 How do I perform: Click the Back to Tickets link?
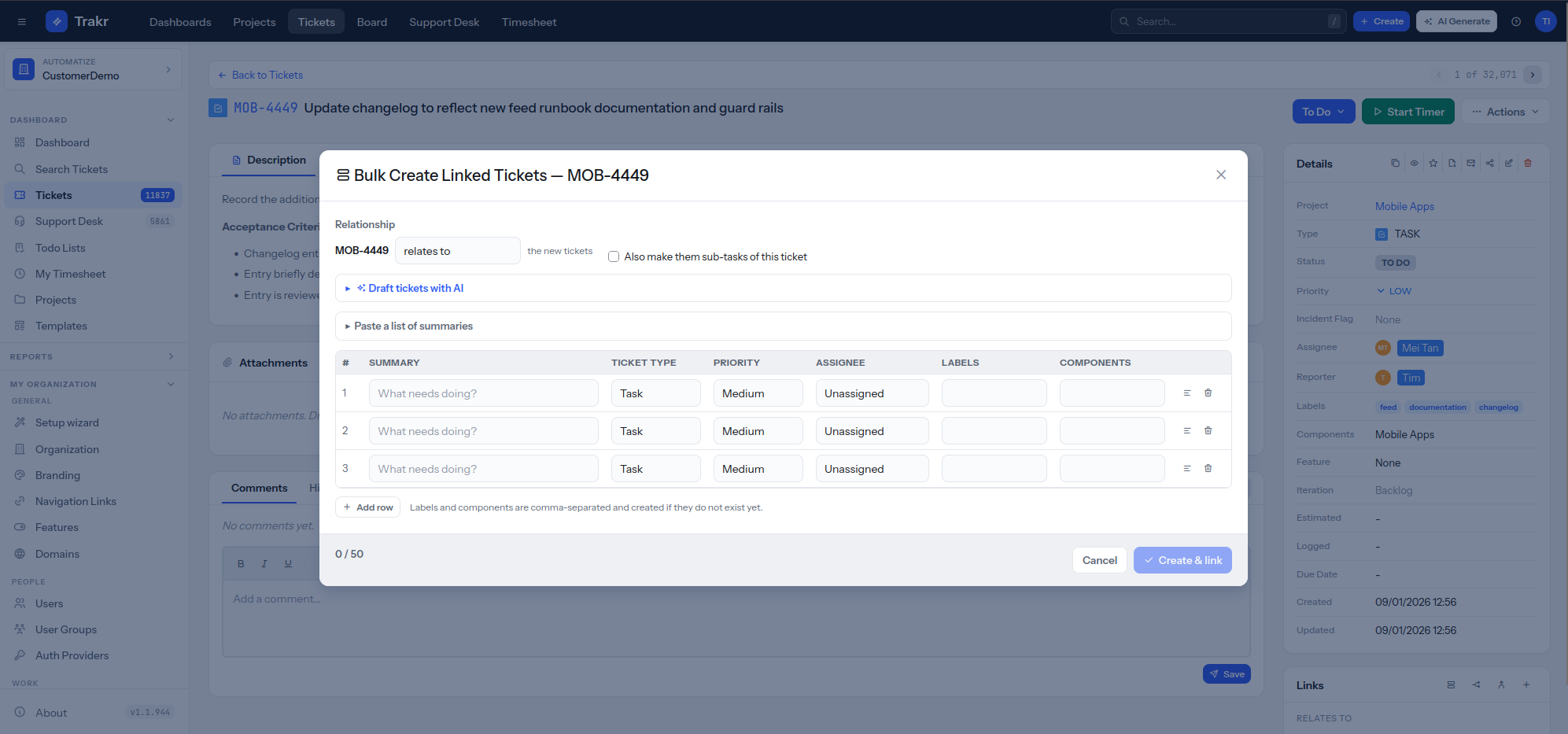pyautogui.click(x=260, y=75)
